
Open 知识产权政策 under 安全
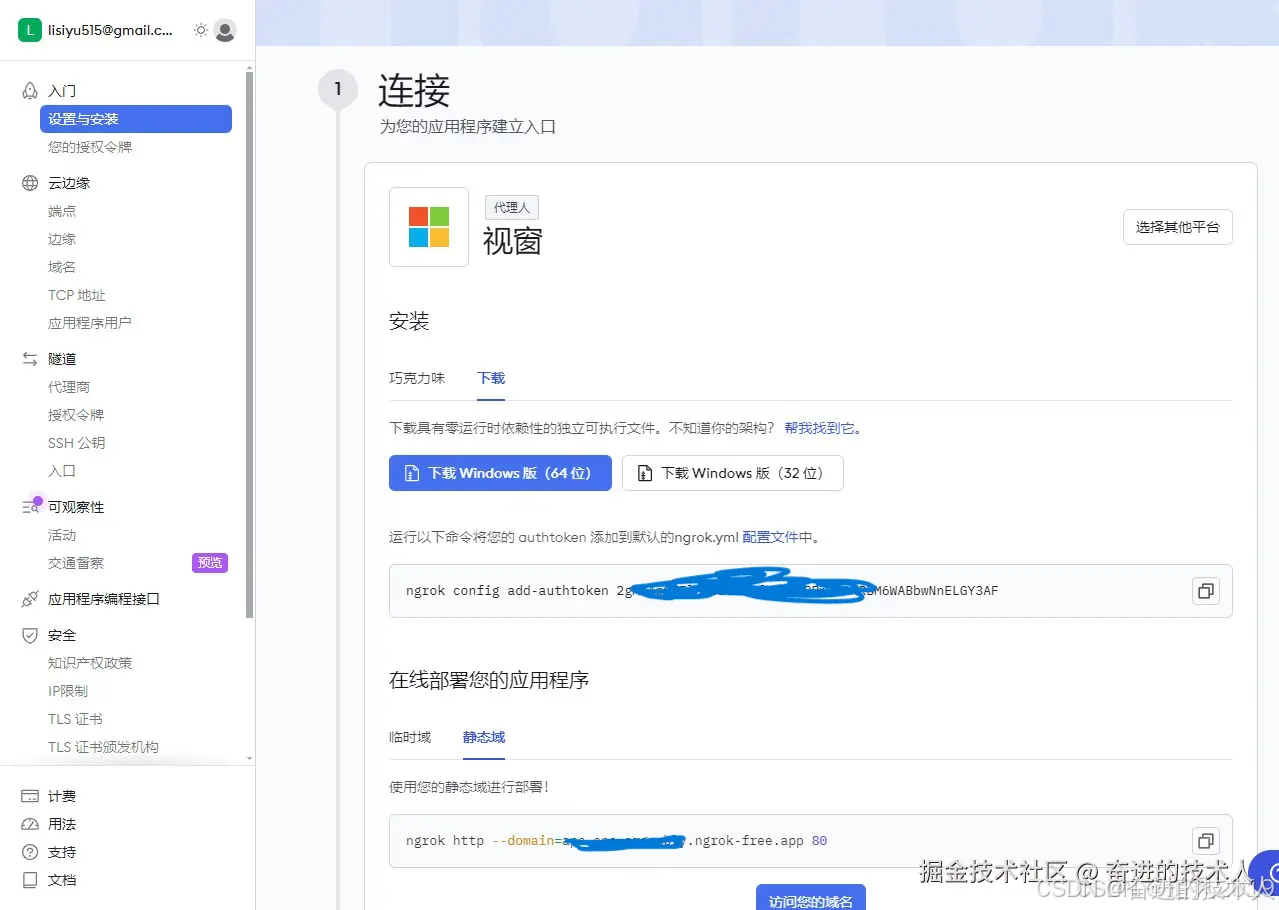pyautogui.click(x=90, y=663)
